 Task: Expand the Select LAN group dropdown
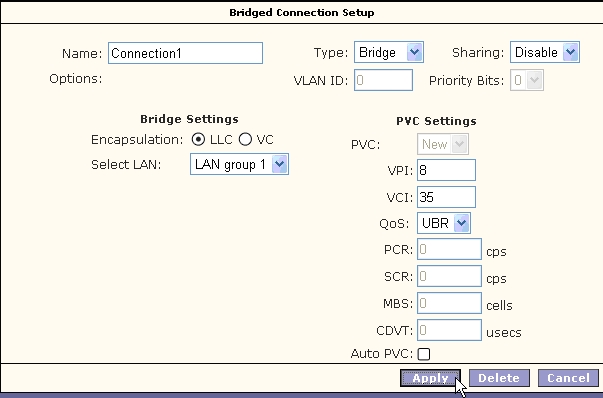tap(239, 164)
